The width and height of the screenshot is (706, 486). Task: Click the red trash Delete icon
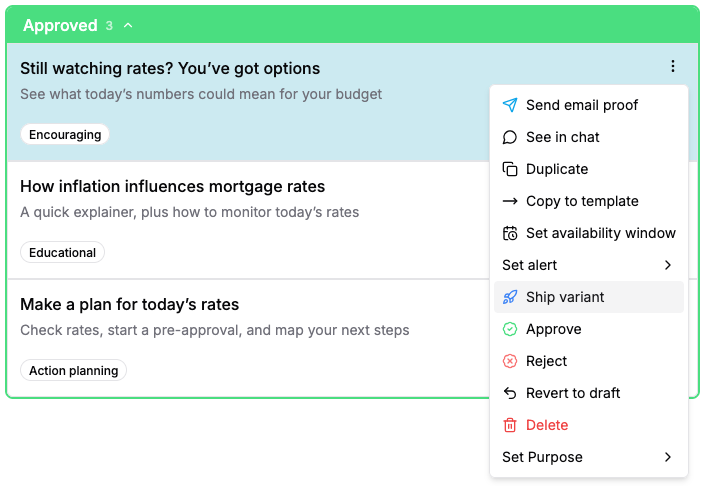click(510, 425)
